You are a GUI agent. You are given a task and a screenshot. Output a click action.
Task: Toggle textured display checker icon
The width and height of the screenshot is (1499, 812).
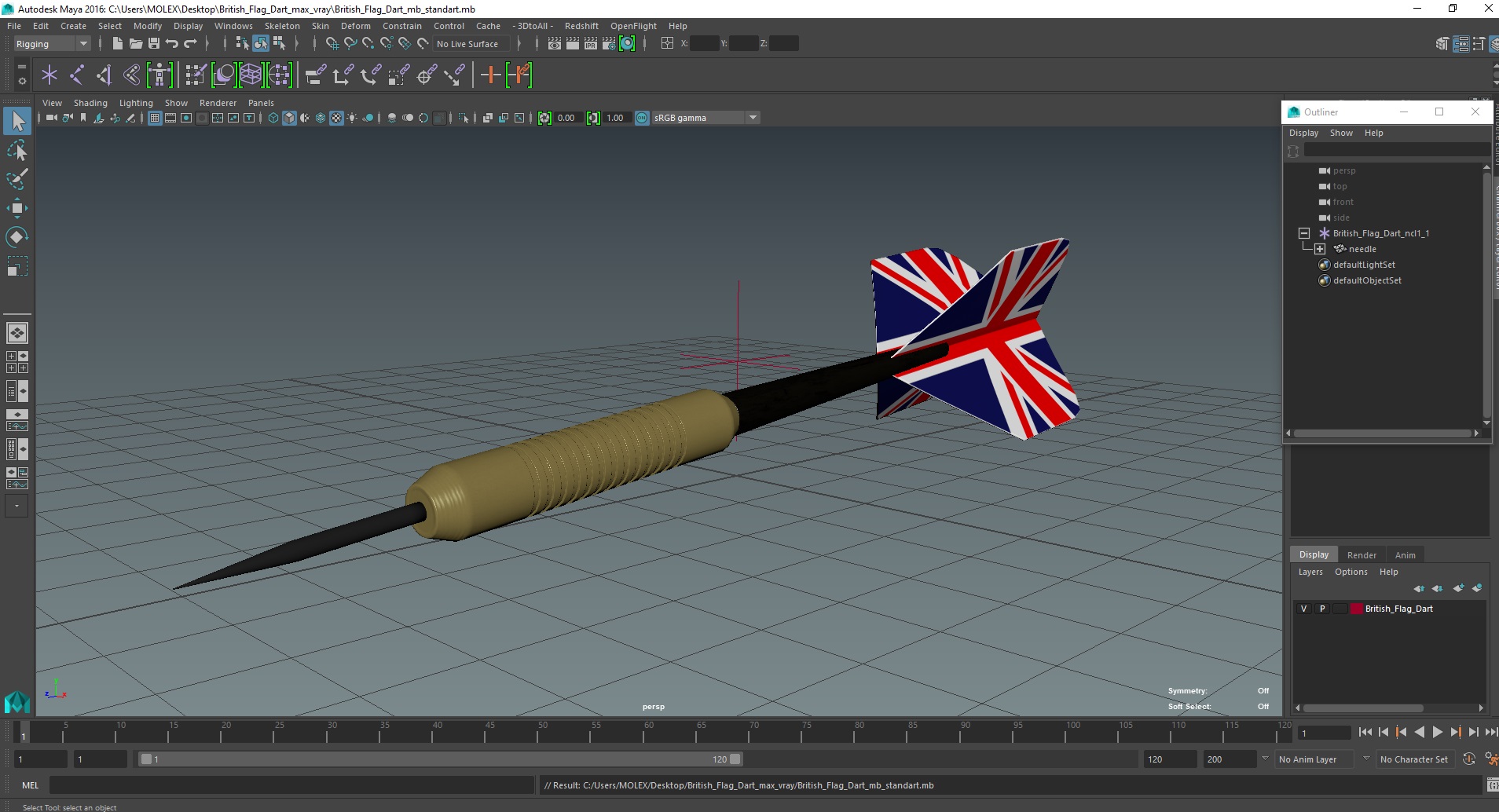(336, 118)
